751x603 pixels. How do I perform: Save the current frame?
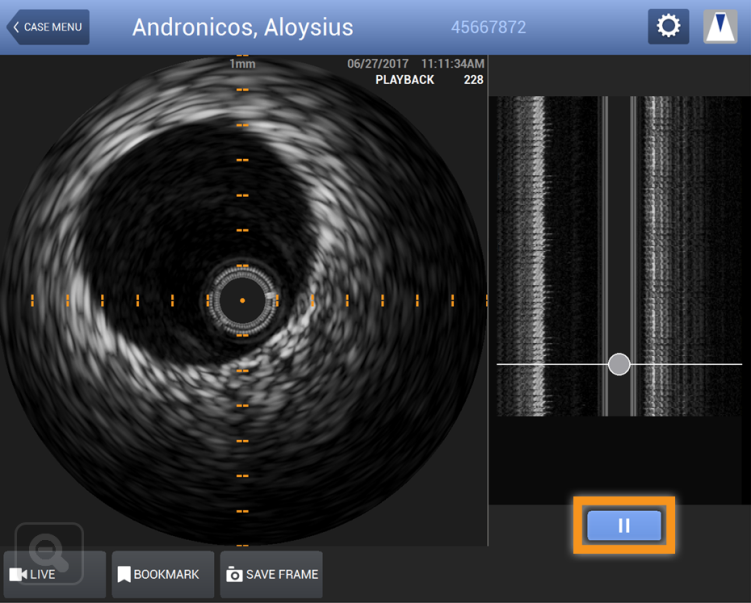(x=272, y=574)
